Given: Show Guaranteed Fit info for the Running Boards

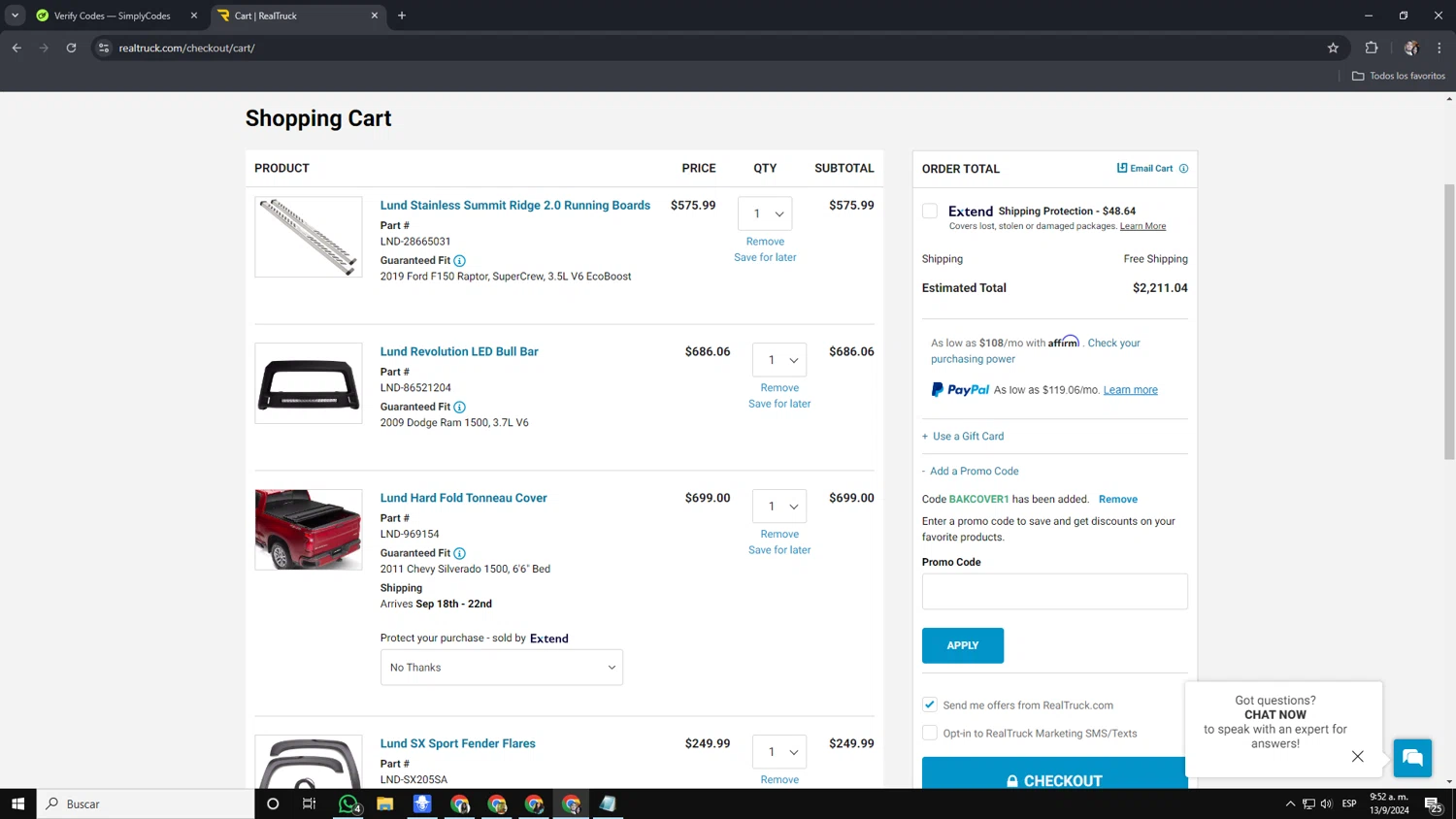Looking at the screenshot, I should 460,261.
